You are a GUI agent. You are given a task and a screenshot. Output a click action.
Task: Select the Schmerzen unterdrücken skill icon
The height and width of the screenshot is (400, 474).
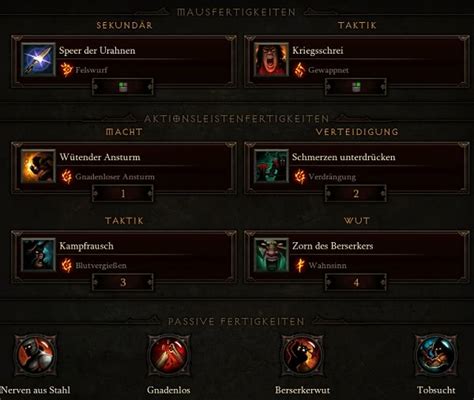coord(271,166)
